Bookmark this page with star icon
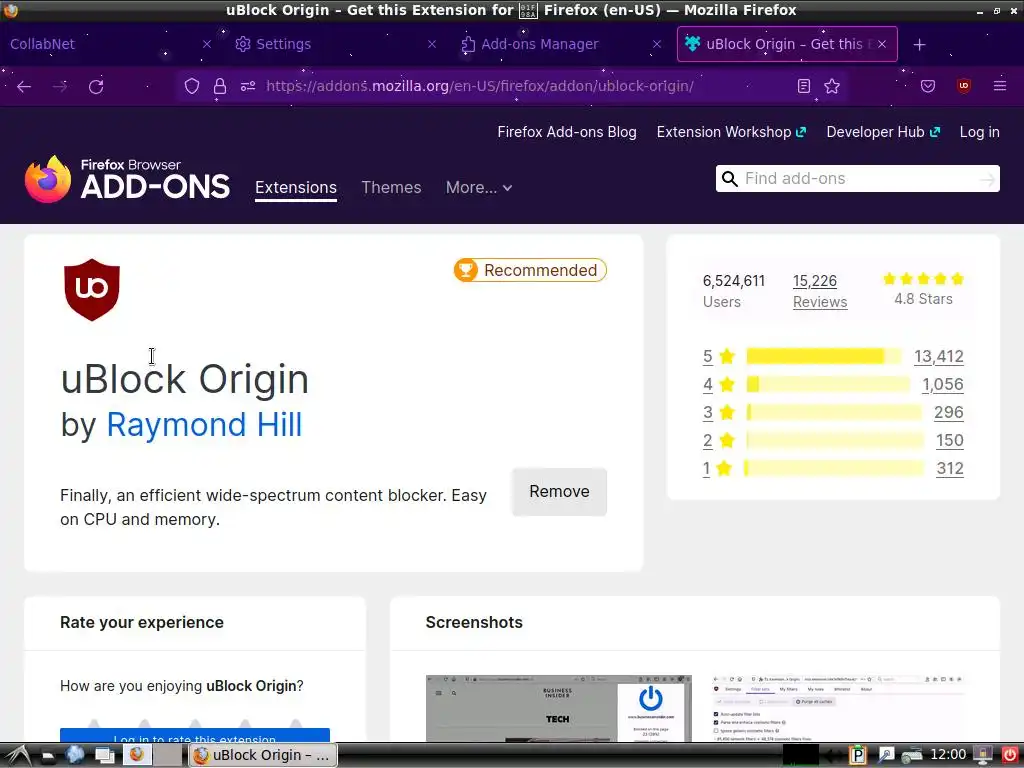Image resolution: width=1024 pixels, height=768 pixels. click(832, 86)
